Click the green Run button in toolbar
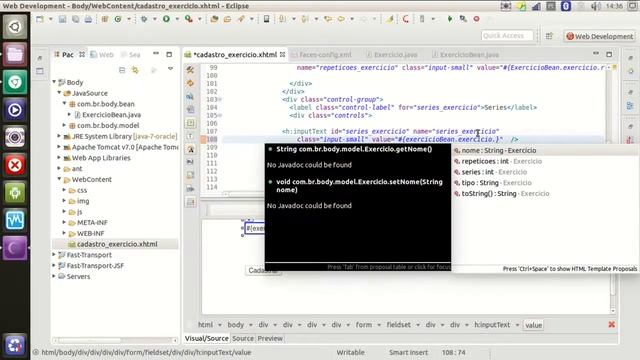The image size is (640, 360). tap(166, 19)
